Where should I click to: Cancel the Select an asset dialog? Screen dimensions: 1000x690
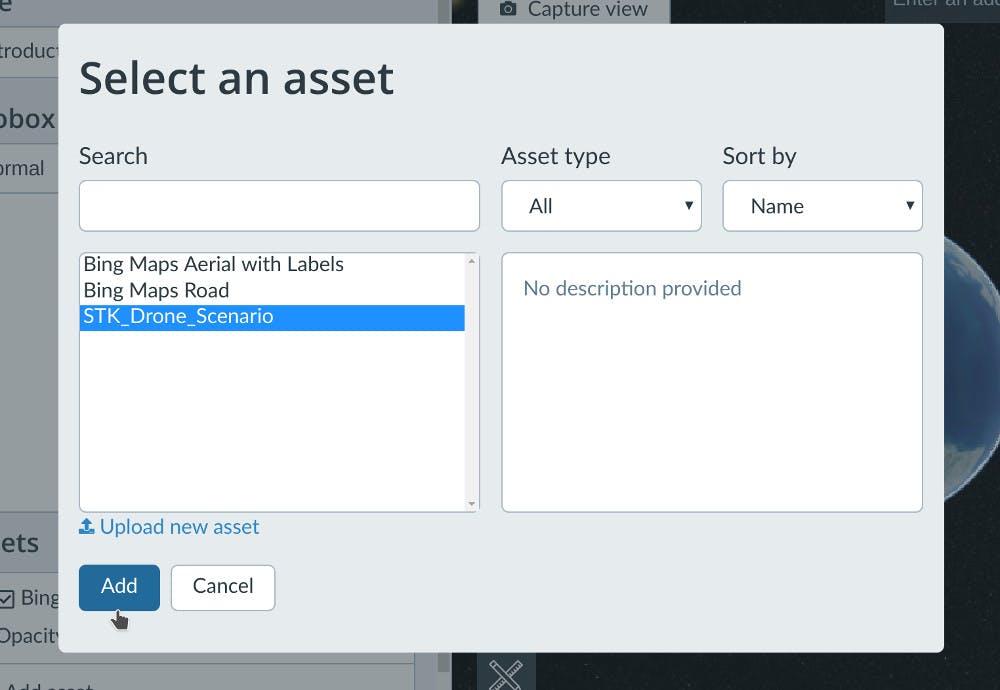(222, 587)
